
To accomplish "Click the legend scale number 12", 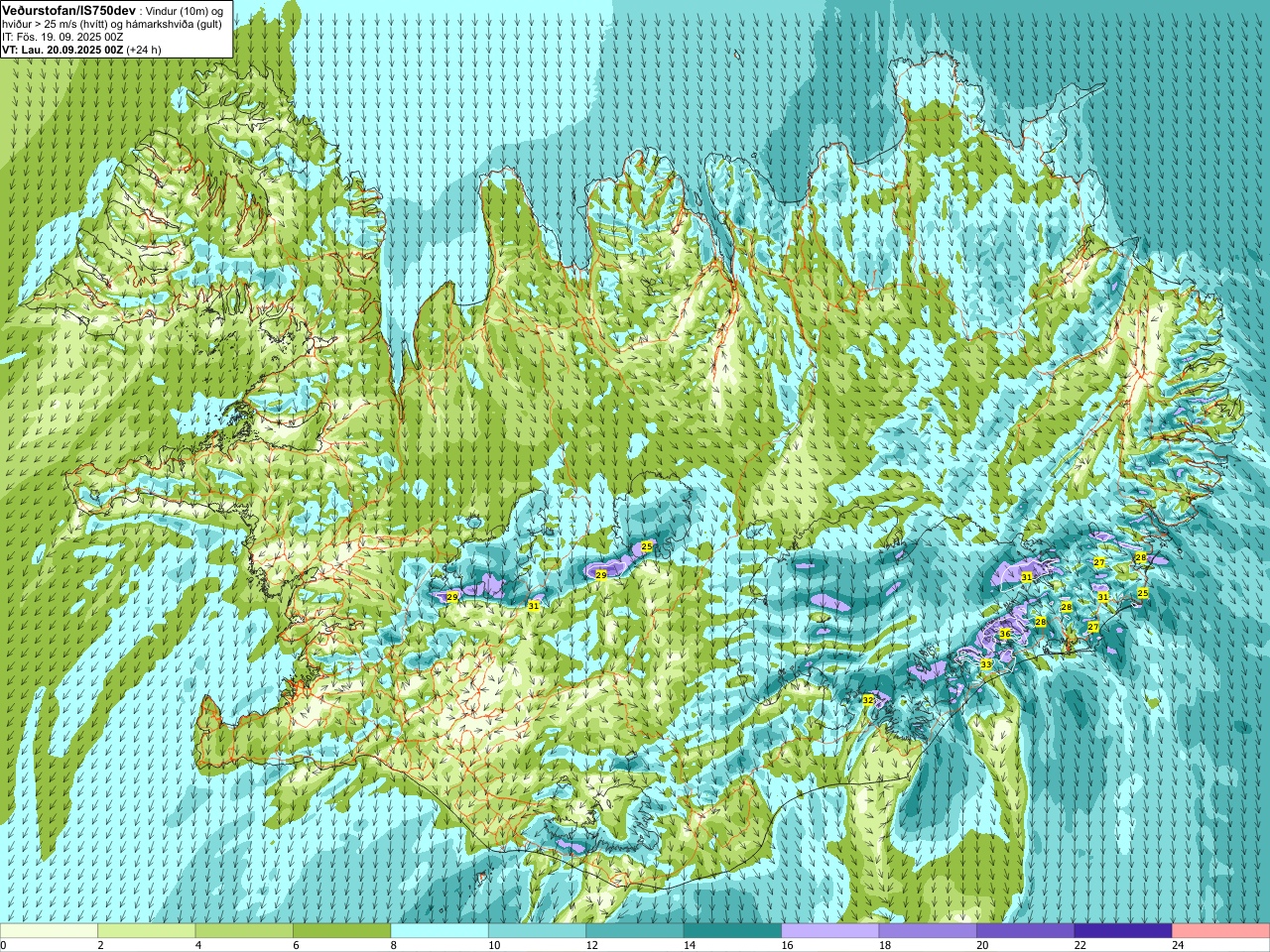I will 592,945.
